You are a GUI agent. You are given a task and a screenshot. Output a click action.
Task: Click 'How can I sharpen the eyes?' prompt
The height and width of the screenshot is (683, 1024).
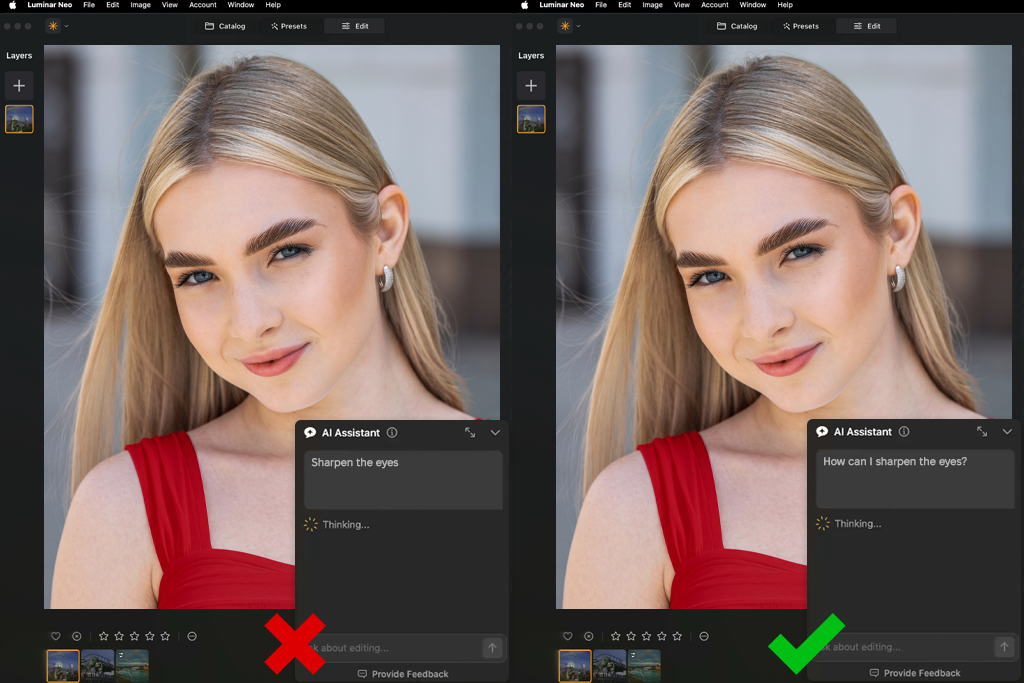pyautogui.click(x=895, y=461)
